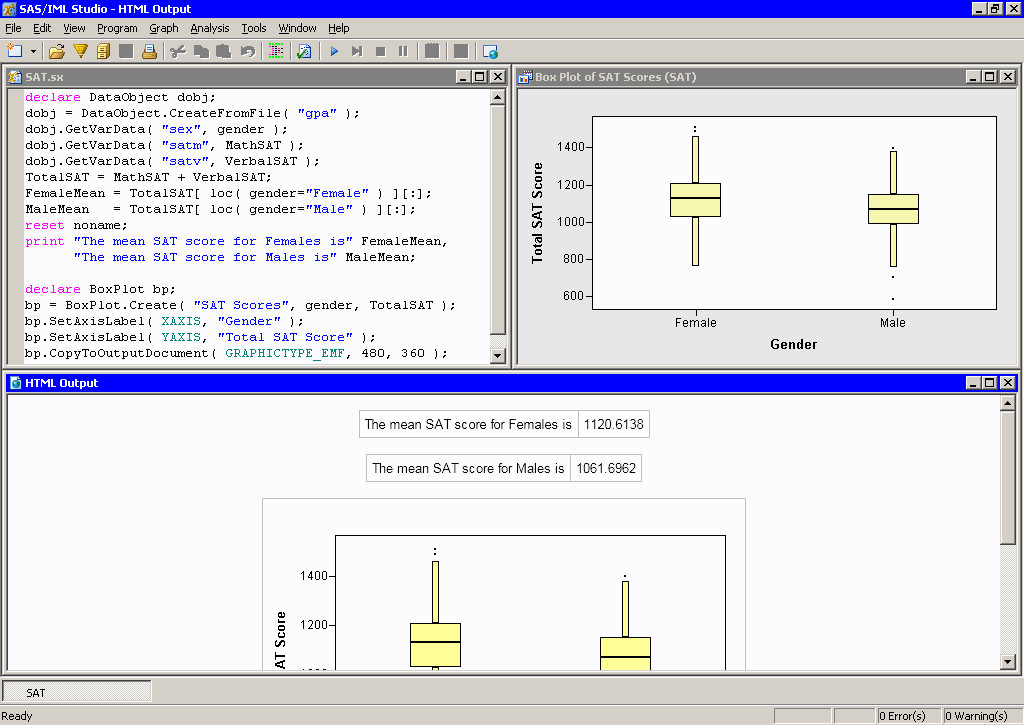Click the Cut scissors toolbar icon
This screenshot has width=1024, height=725.
pos(178,51)
